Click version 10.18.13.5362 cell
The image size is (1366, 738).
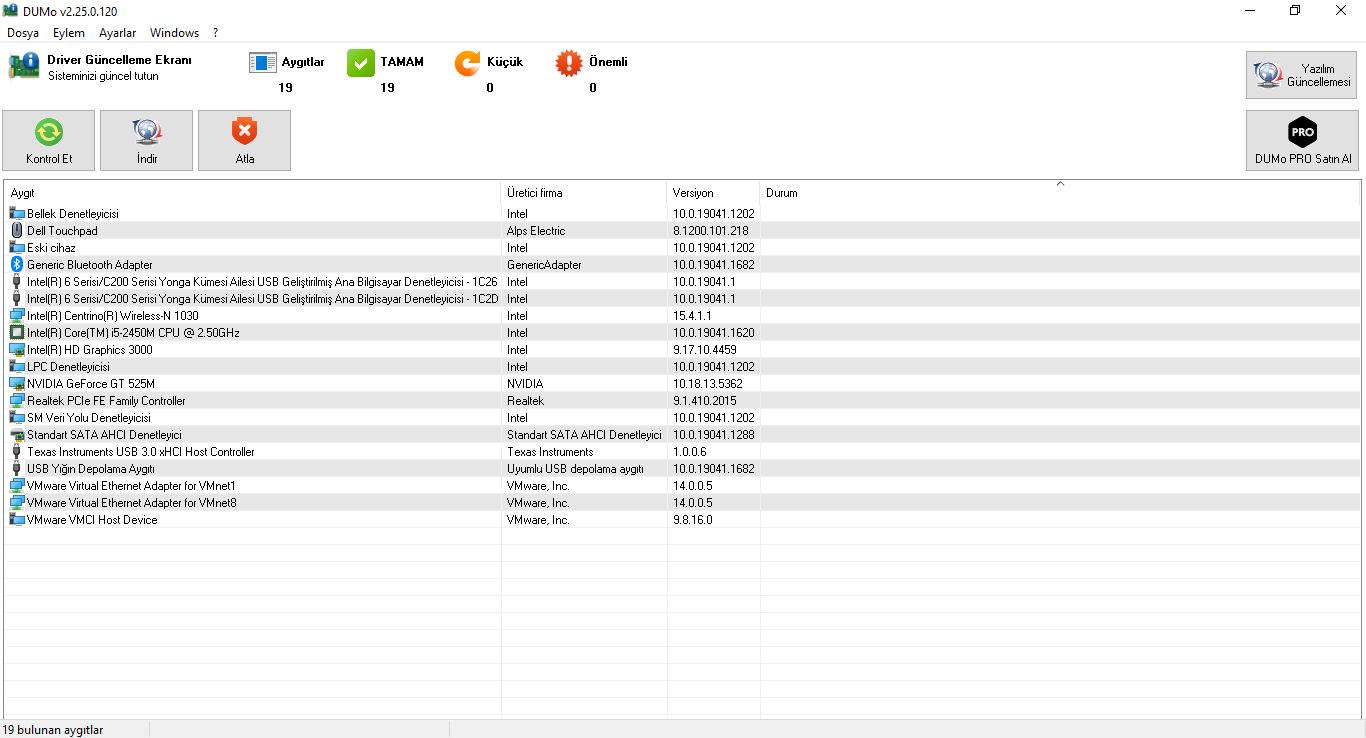[x=707, y=384]
